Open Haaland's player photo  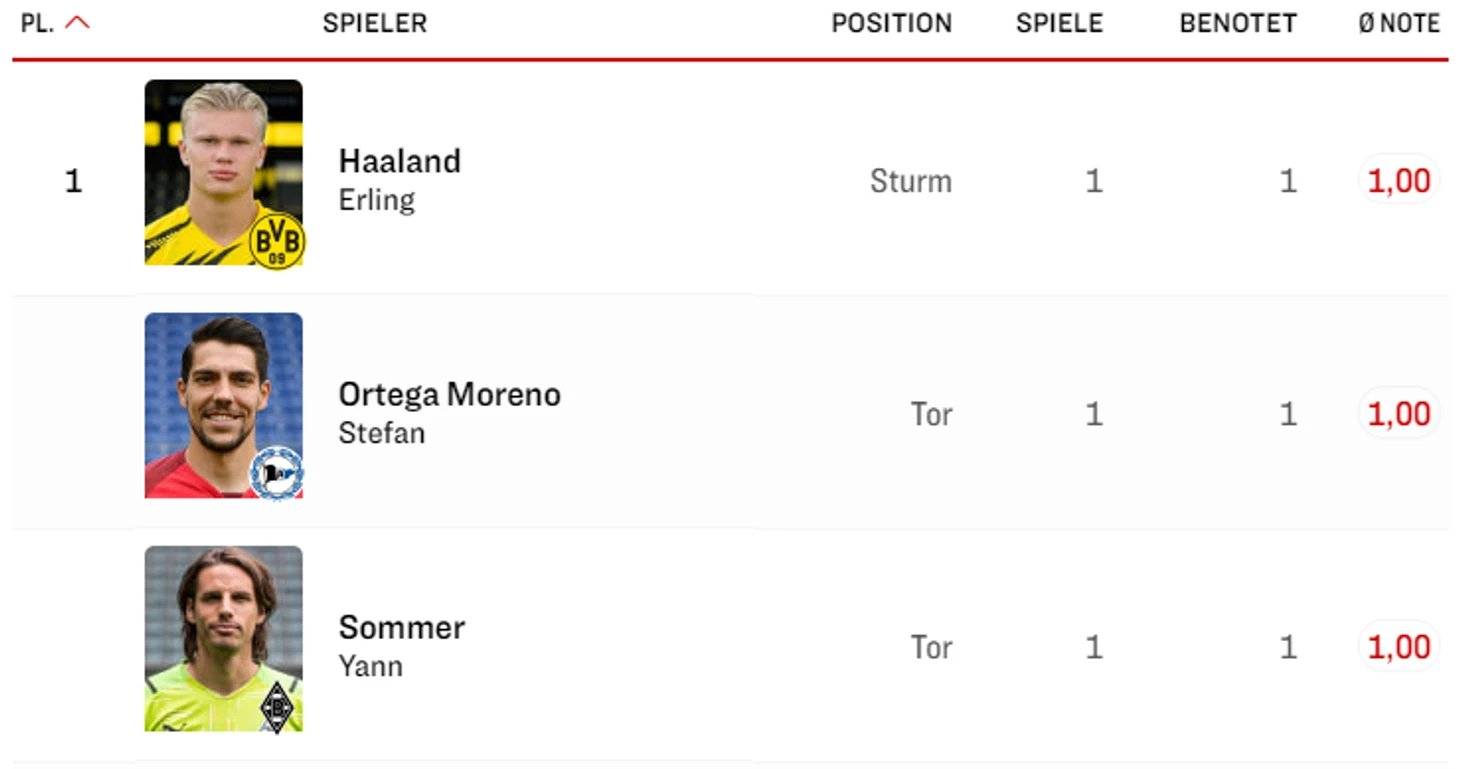click(223, 172)
